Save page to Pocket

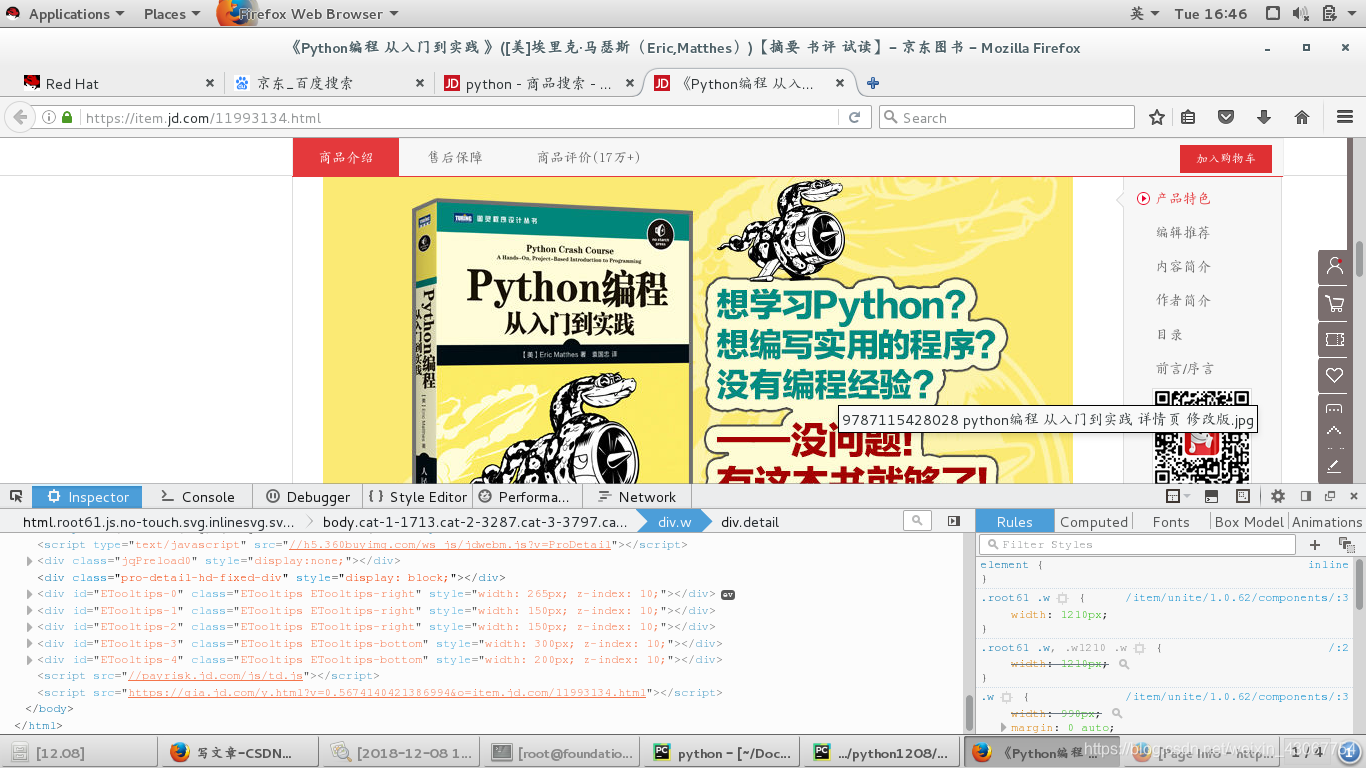[1226, 117]
